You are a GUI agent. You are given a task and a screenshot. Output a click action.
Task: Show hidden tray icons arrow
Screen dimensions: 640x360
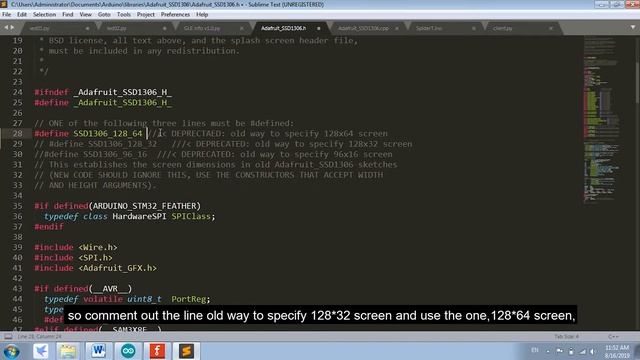548,351
